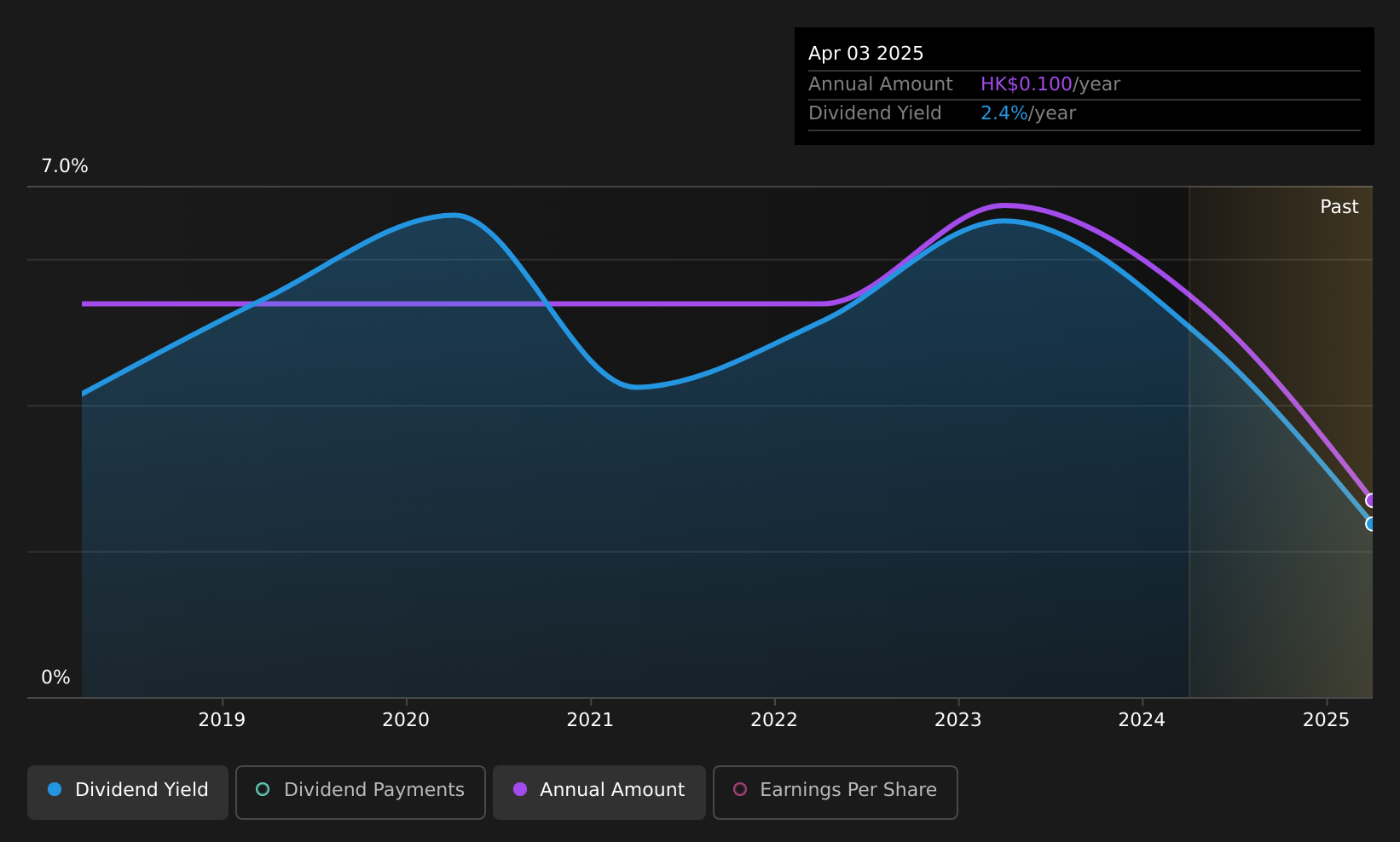This screenshot has height=842, width=1400.
Task: Click the 7.0% y-axis label
Action: pos(65,166)
